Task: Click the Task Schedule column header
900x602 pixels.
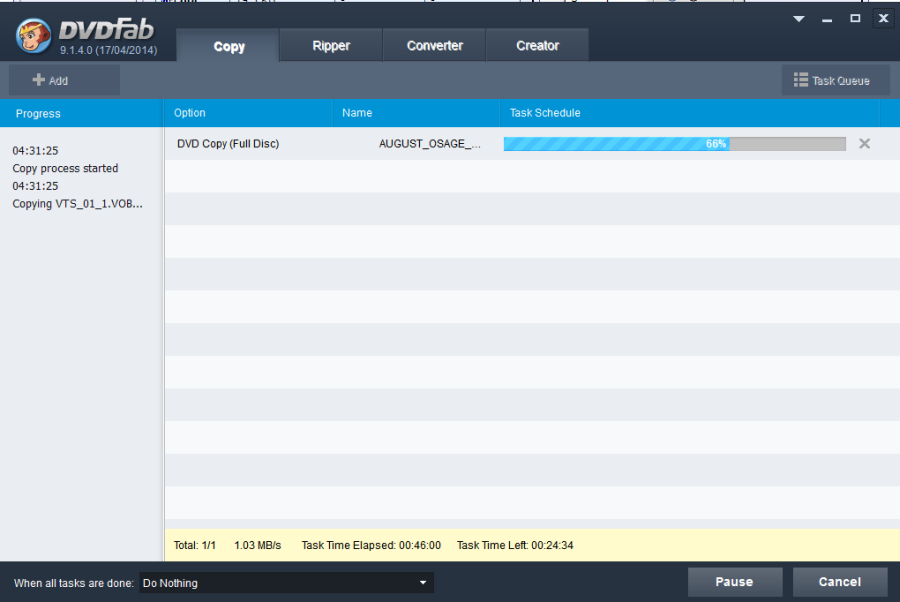Action: 689,113
